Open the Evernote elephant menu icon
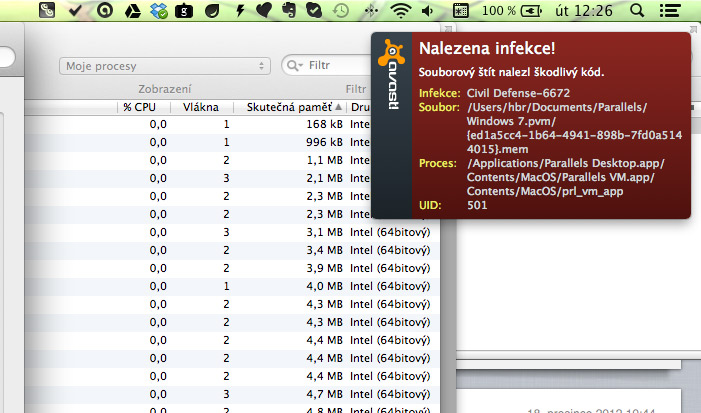Image resolution: width=701 pixels, height=413 pixels. [289, 12]
